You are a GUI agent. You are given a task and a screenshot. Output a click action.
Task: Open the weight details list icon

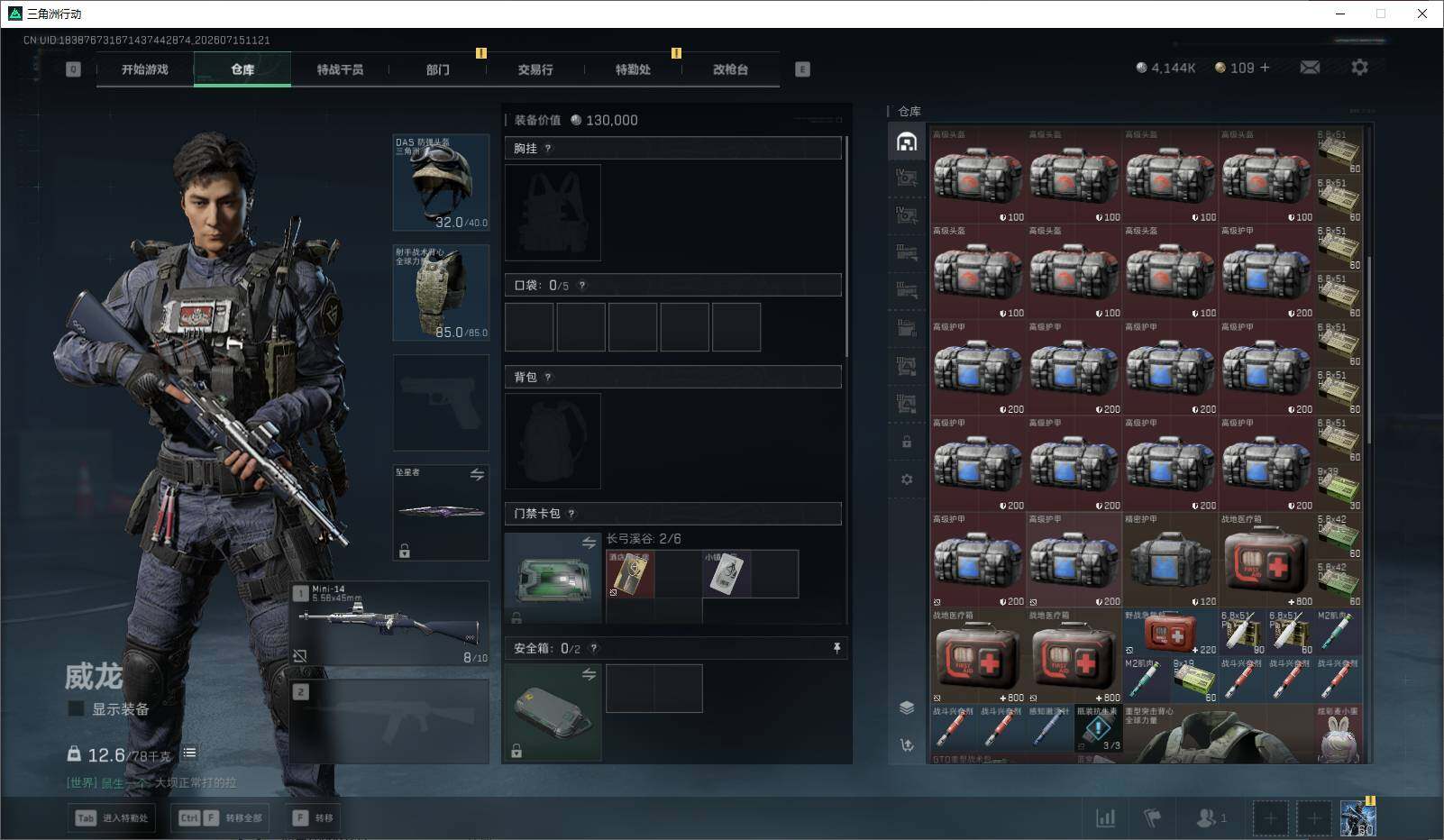tap(189, 753)
